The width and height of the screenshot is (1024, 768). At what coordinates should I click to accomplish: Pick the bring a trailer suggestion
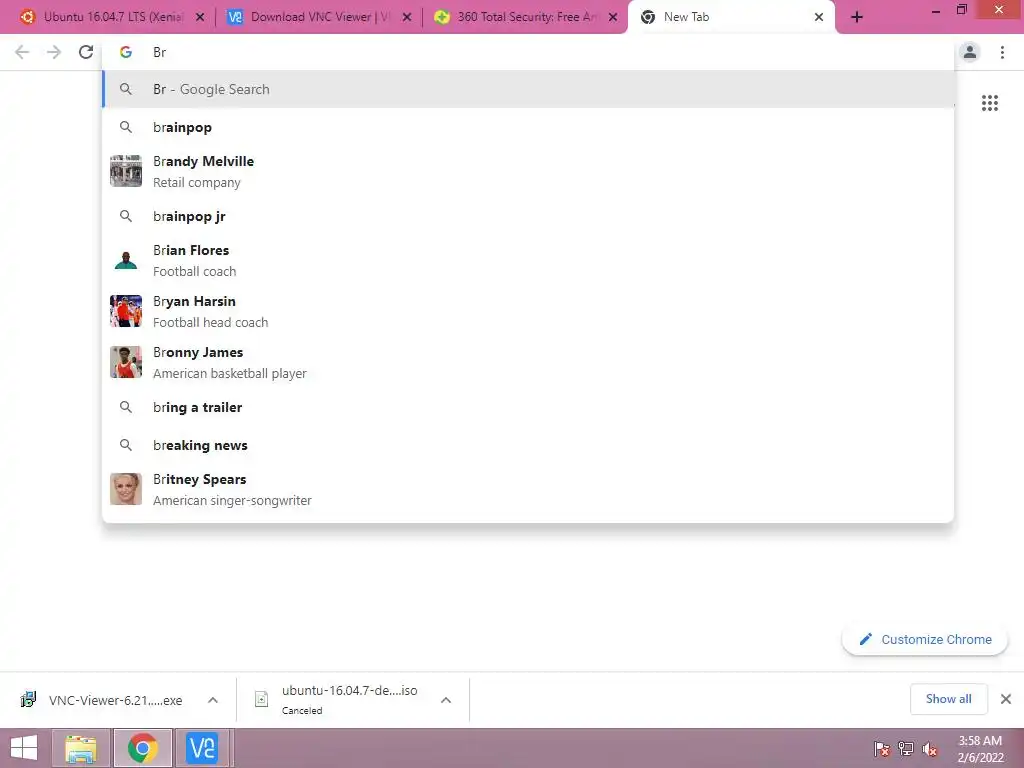click(528, 407)
